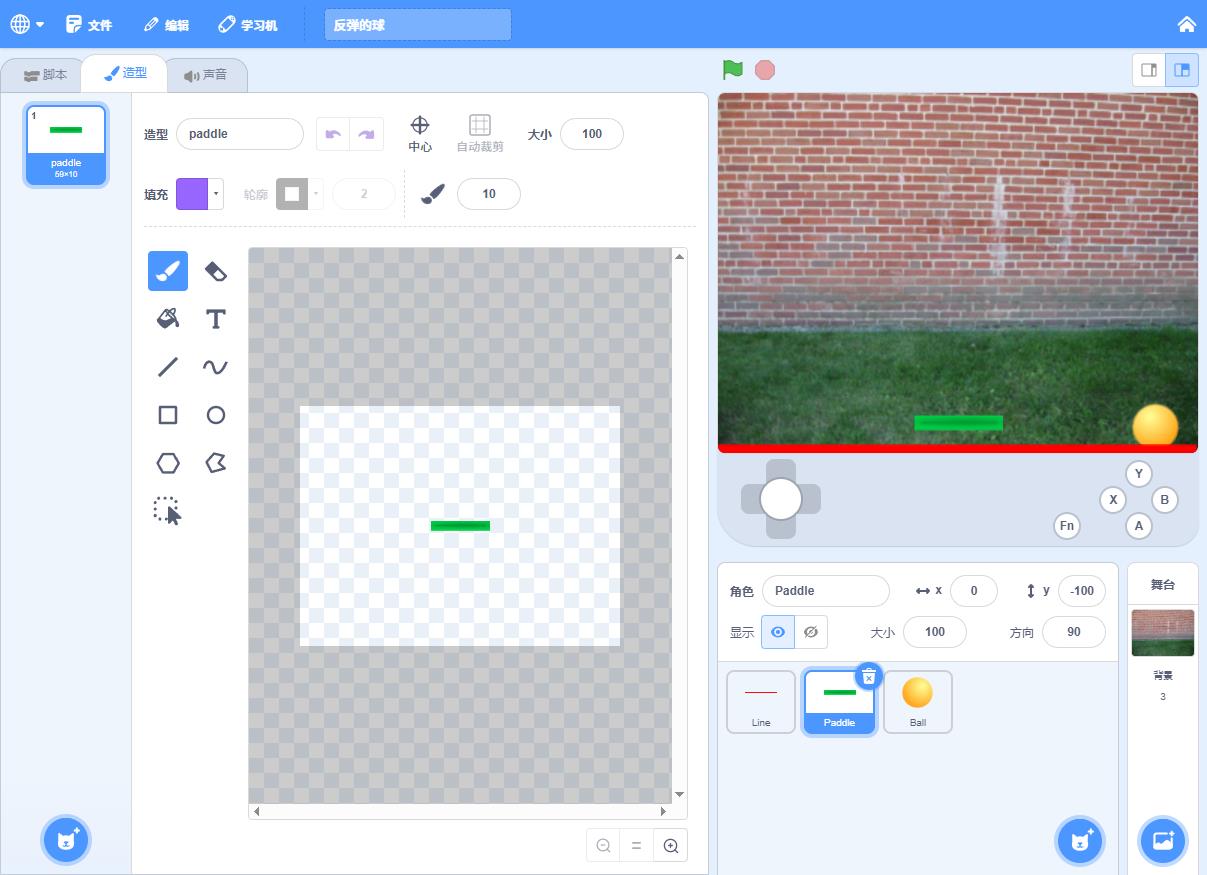The image size is (1207, 875).
Task: Select the irregular polygon tool
Action: [215, 463]
